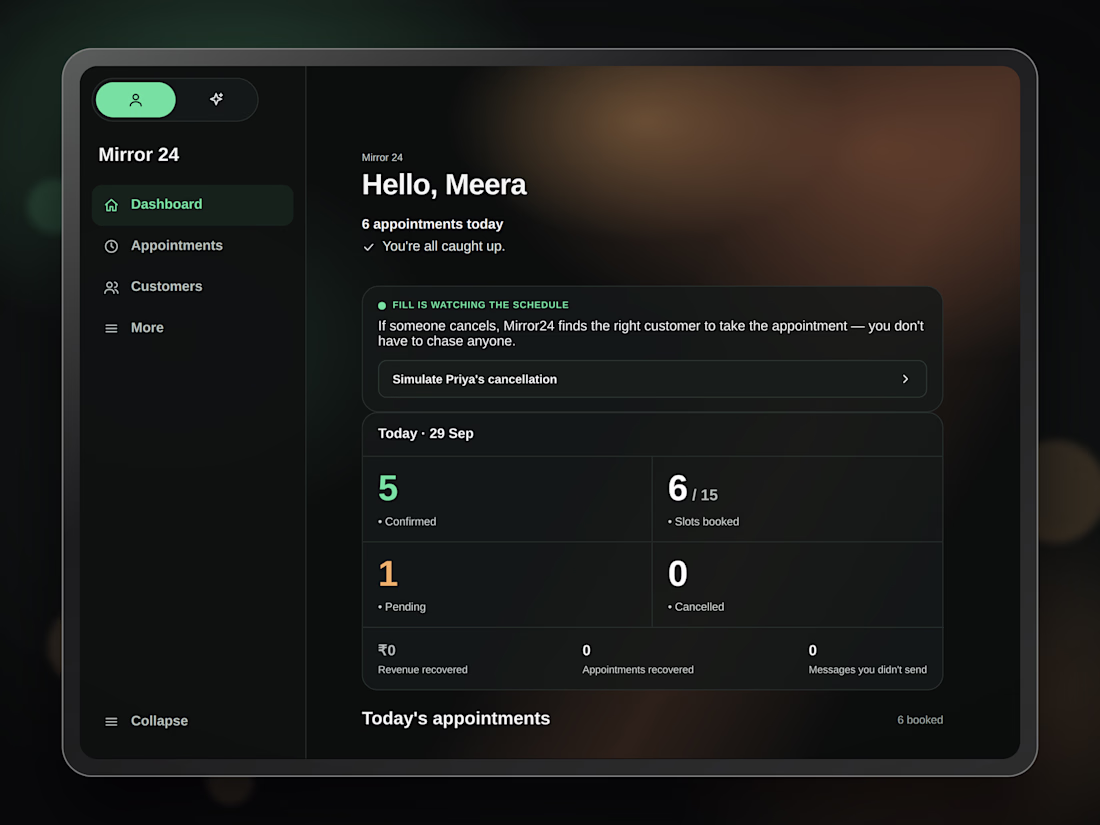The width and height of the screenshot is (1100, 825).
Task: Click the Collapse sidebar icon
Action: pos(112,721)
